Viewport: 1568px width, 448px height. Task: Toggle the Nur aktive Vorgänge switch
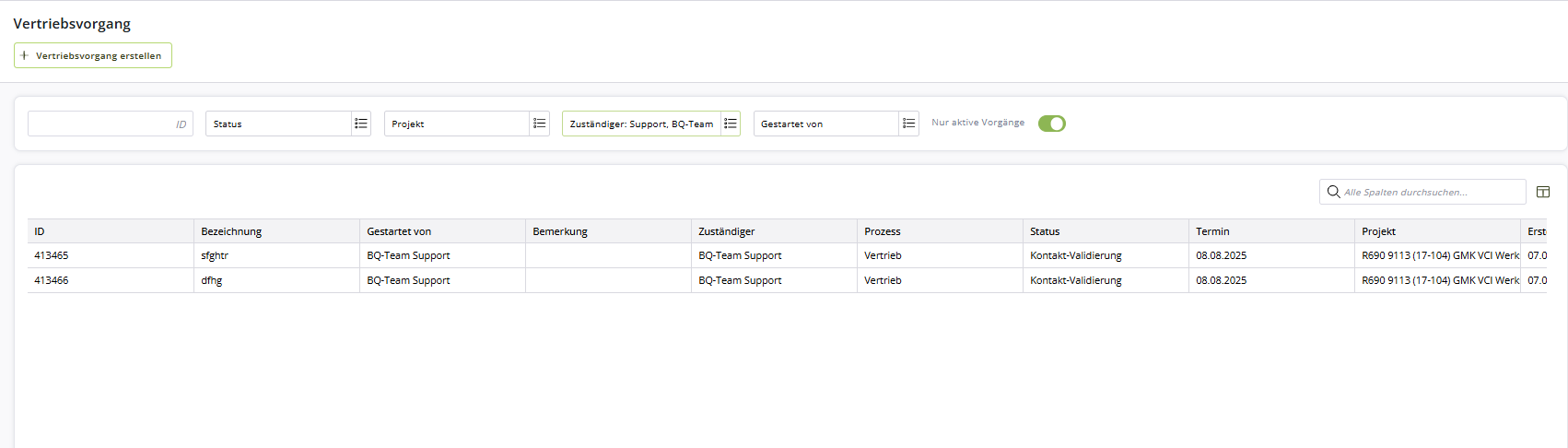click(1051, 124)
